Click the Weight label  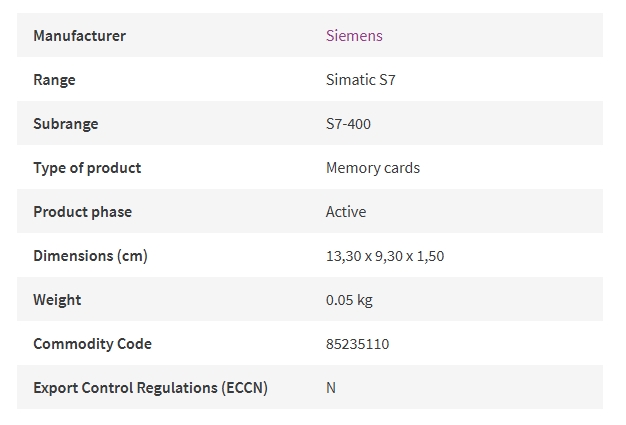(57, 300)
